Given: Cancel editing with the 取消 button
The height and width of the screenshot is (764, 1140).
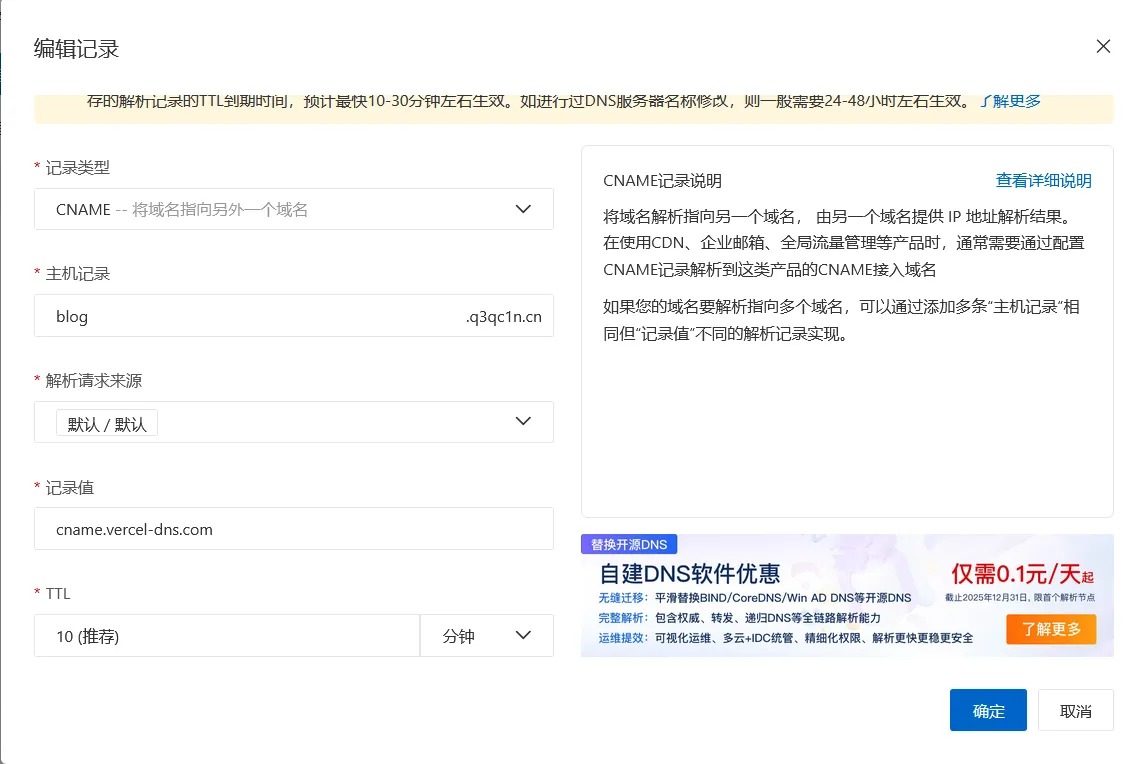Looking at the screenshot, I should point(1075,711).
